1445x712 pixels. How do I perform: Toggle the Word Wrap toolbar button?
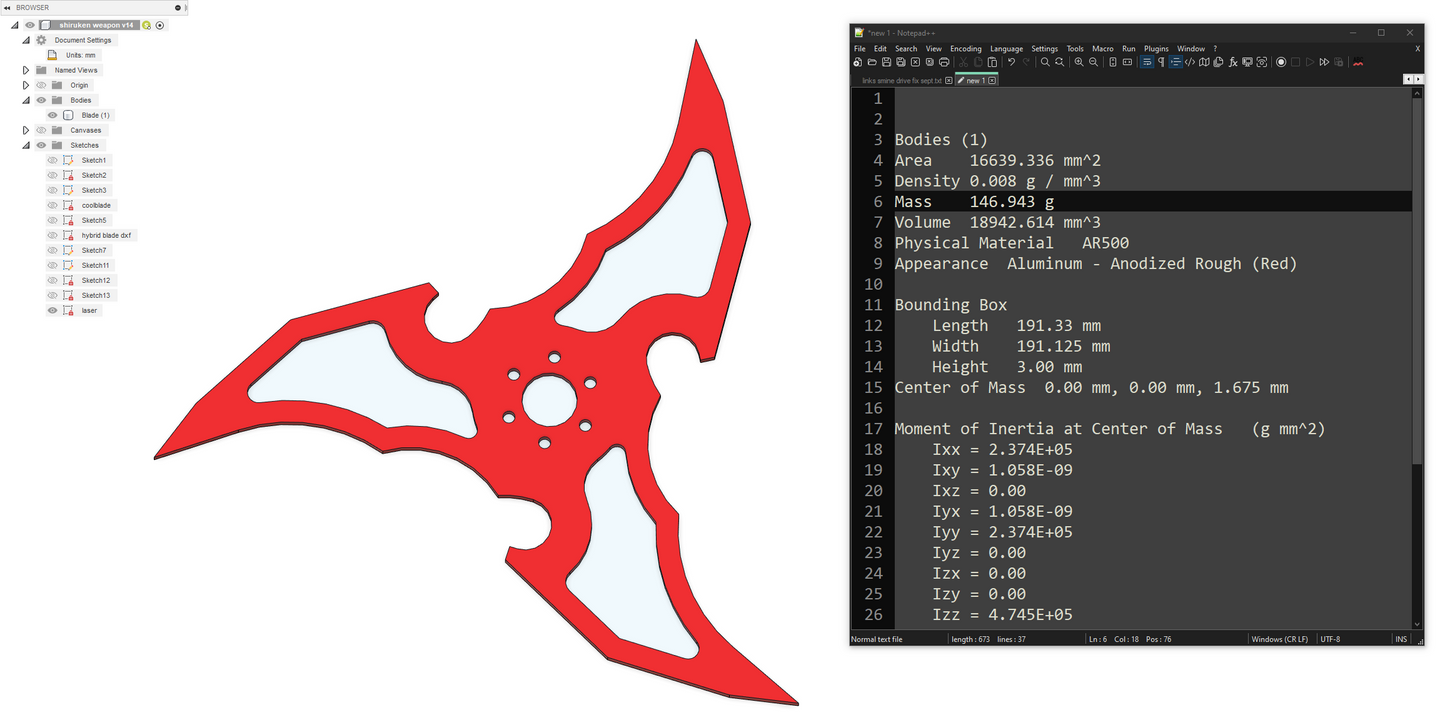1146,62
